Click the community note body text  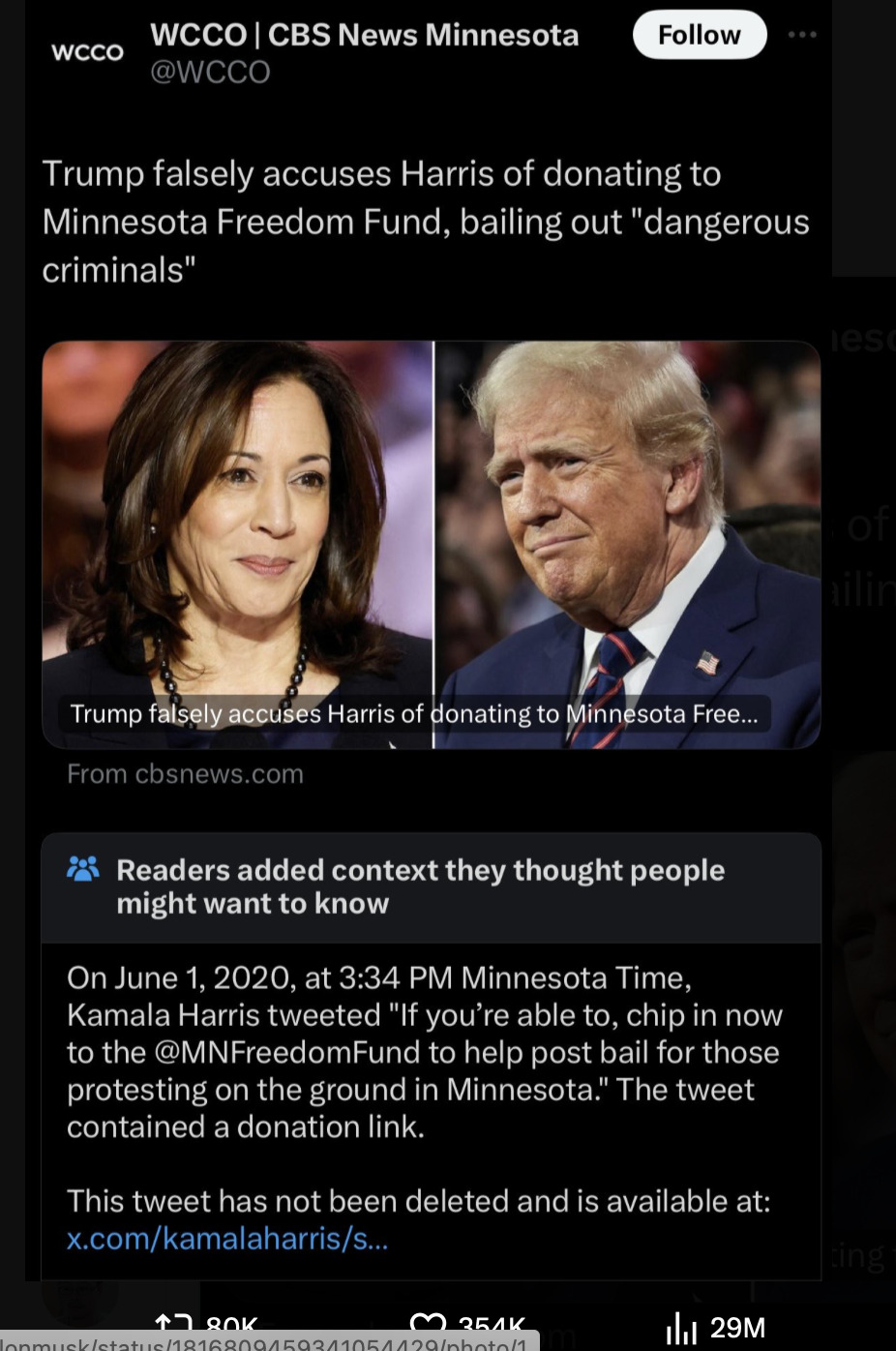[425, 1052]
